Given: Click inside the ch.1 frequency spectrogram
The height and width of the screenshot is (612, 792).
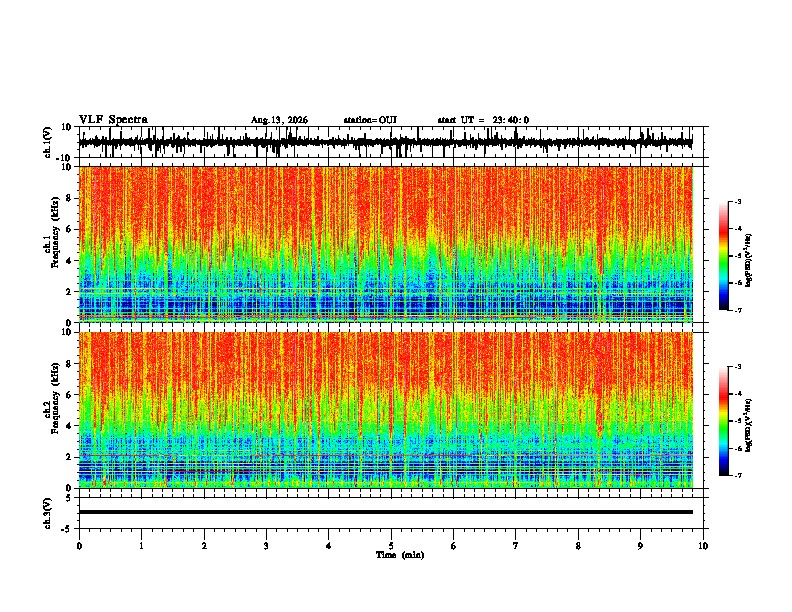Looking at the screenshot, I should tap(385, 244).
